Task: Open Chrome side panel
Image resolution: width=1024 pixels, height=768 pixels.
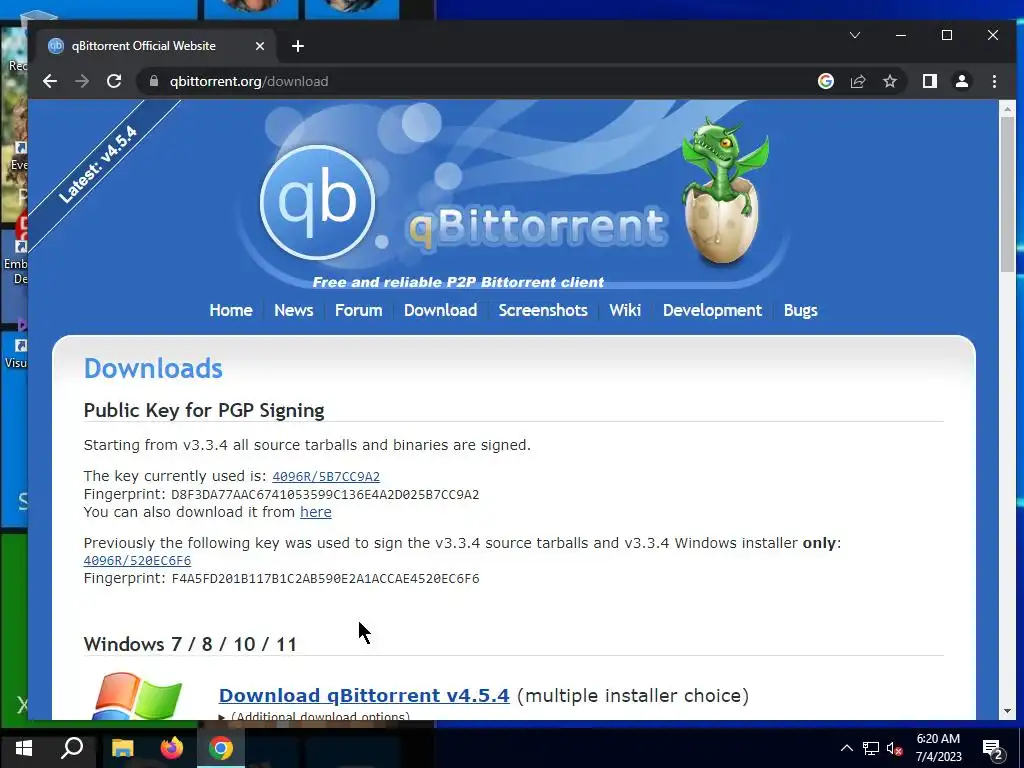Action: click(x=929, y=81)
